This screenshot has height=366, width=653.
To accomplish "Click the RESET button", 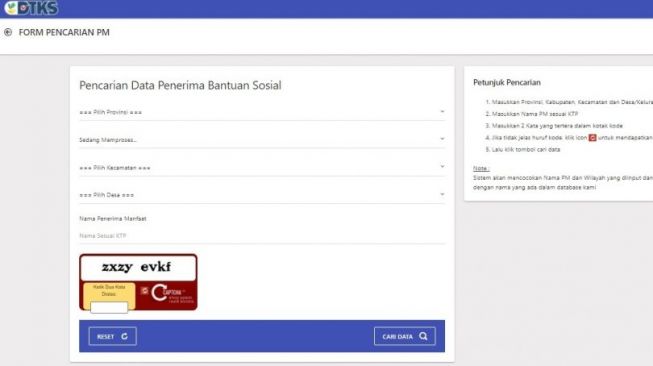I will point(112,336).
